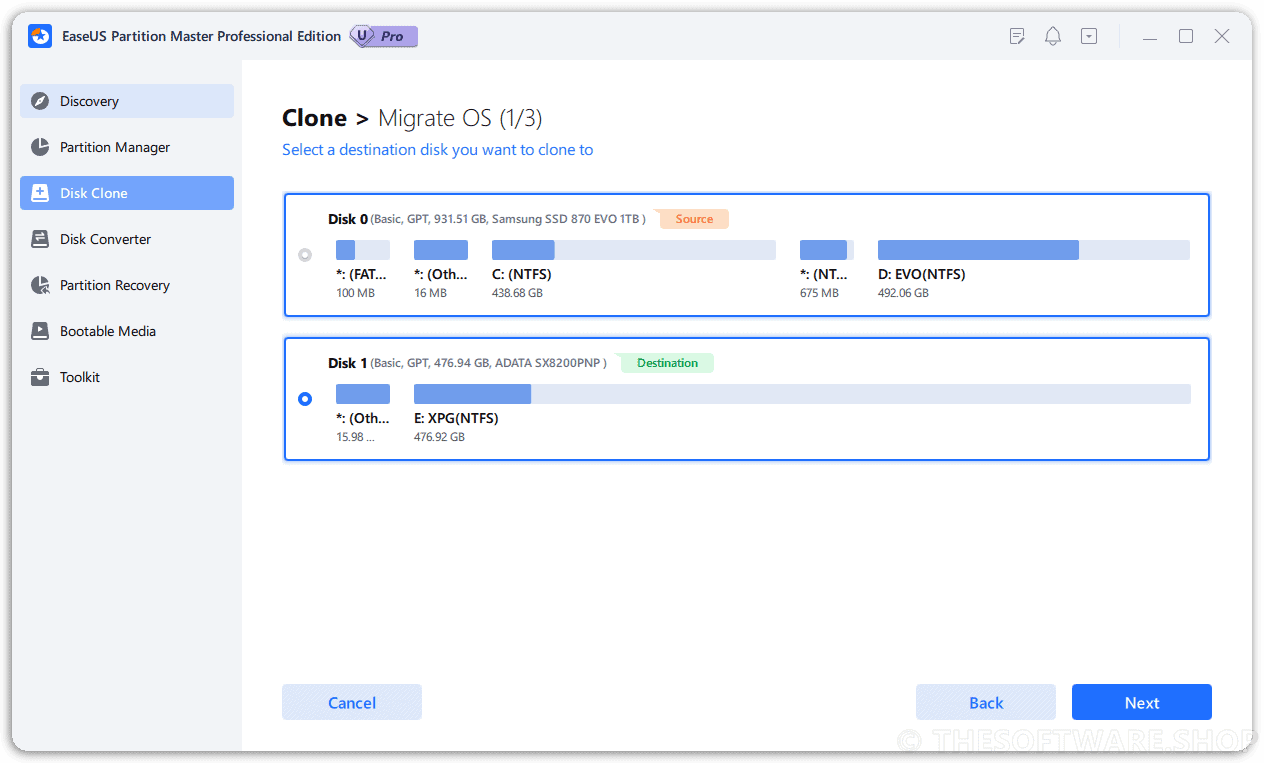Screen dimensions: 1264x763
Task: Open Bootable Media
Action: click(127, 331)
